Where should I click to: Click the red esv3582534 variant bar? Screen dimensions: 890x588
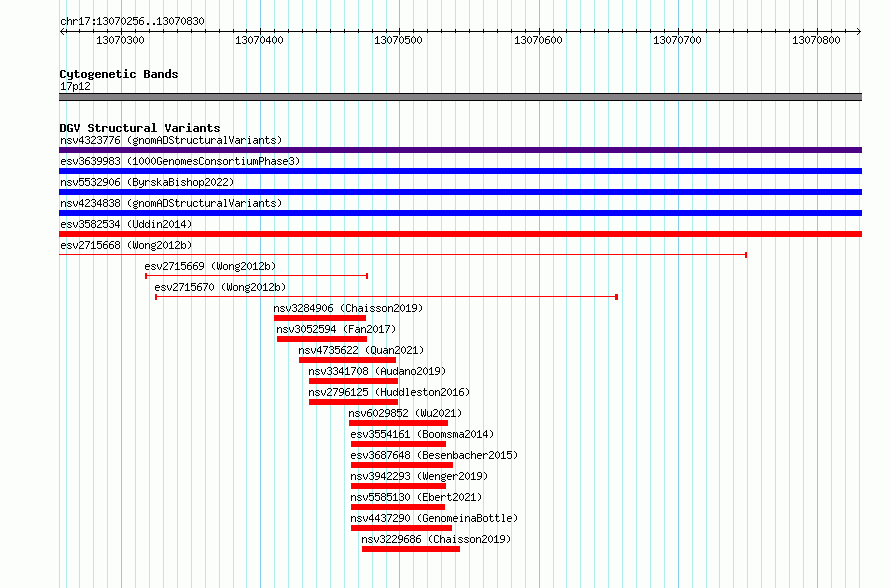460,234
